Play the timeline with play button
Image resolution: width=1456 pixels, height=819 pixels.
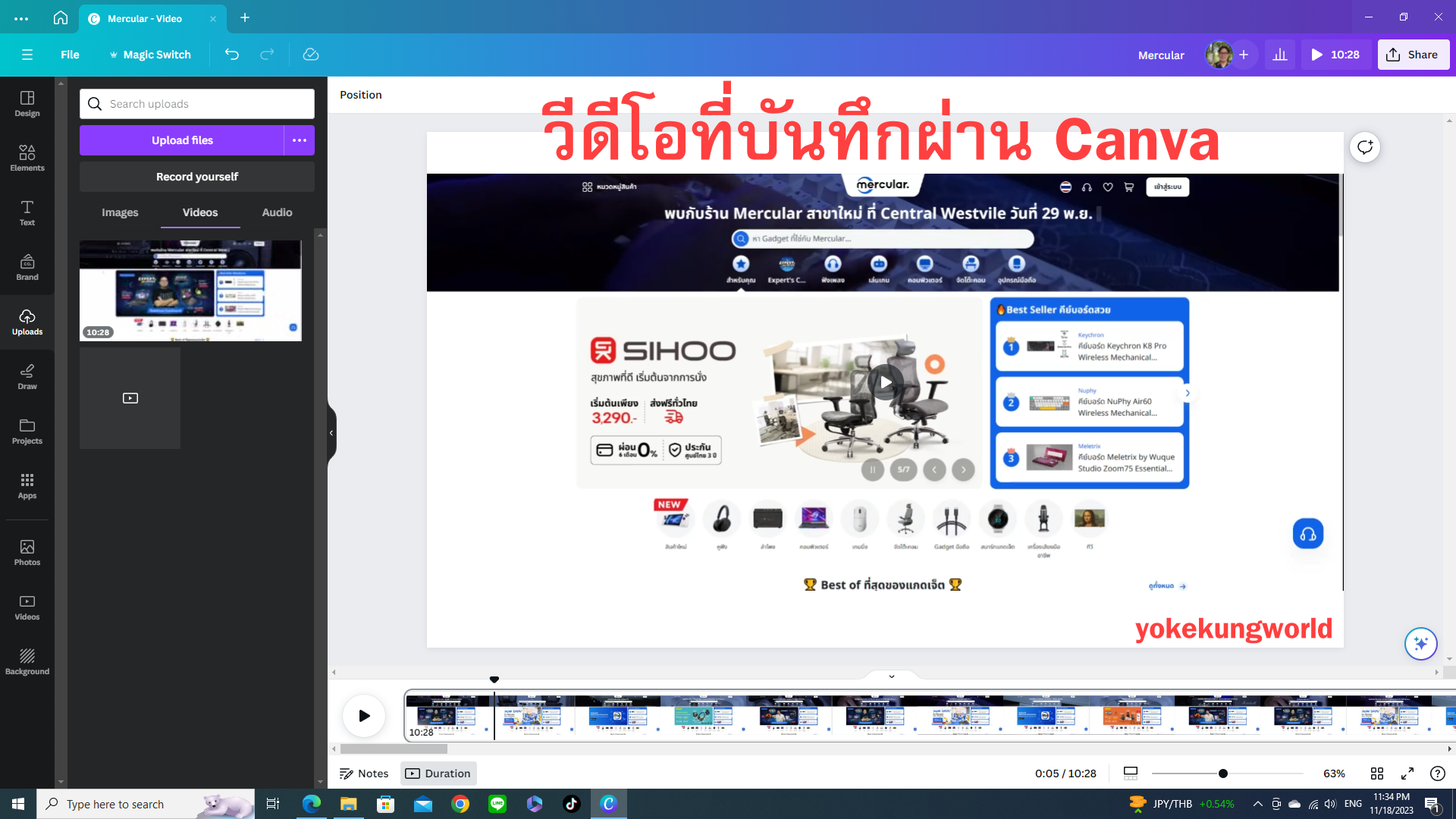click(x=364, y=715)
